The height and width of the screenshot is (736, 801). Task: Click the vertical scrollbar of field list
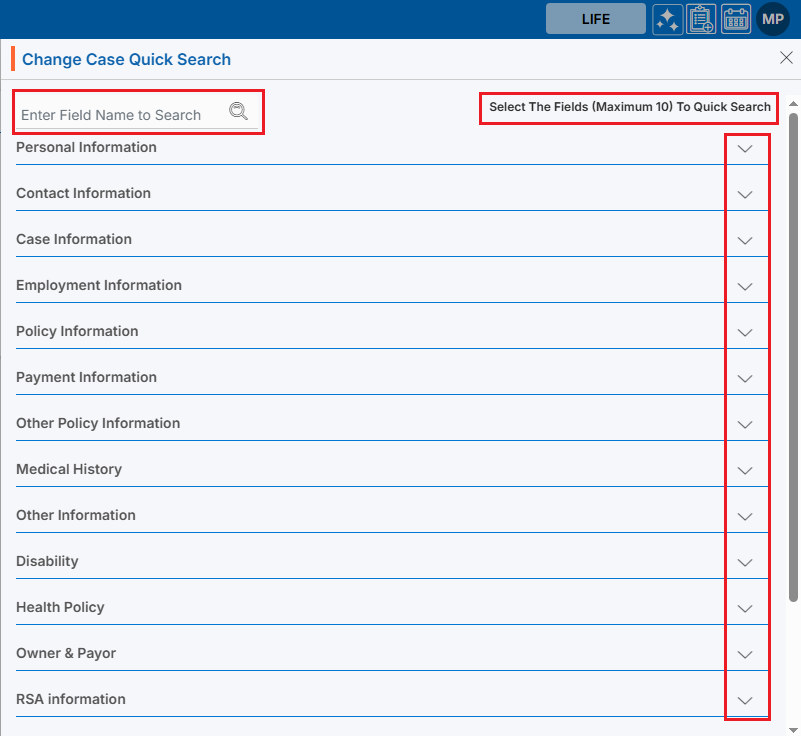coord(793,350)
